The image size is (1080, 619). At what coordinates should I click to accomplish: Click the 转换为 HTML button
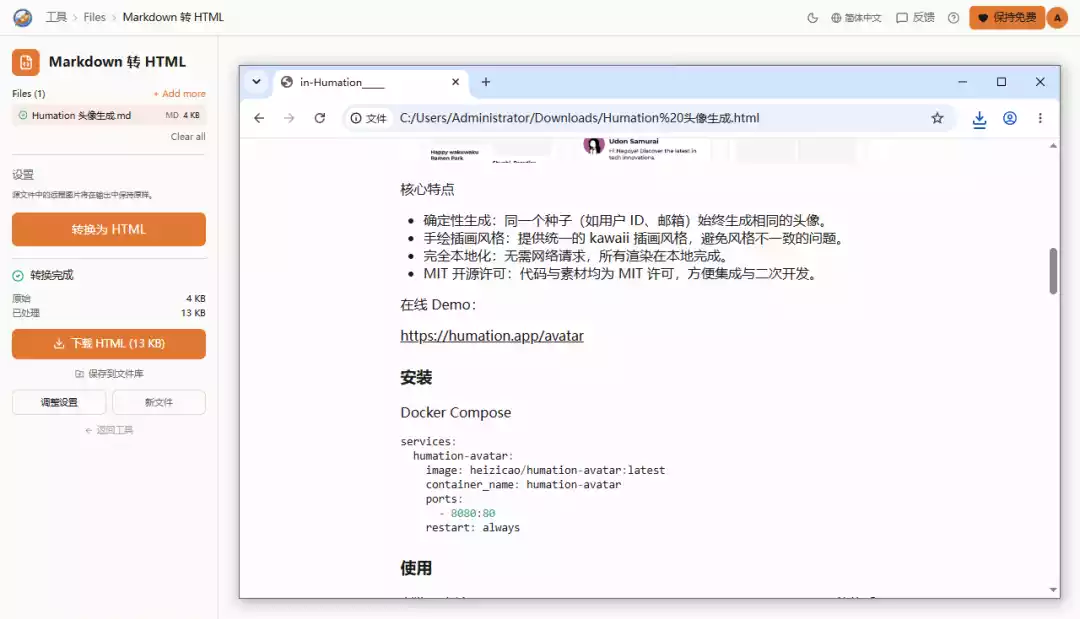pos(109,229)
